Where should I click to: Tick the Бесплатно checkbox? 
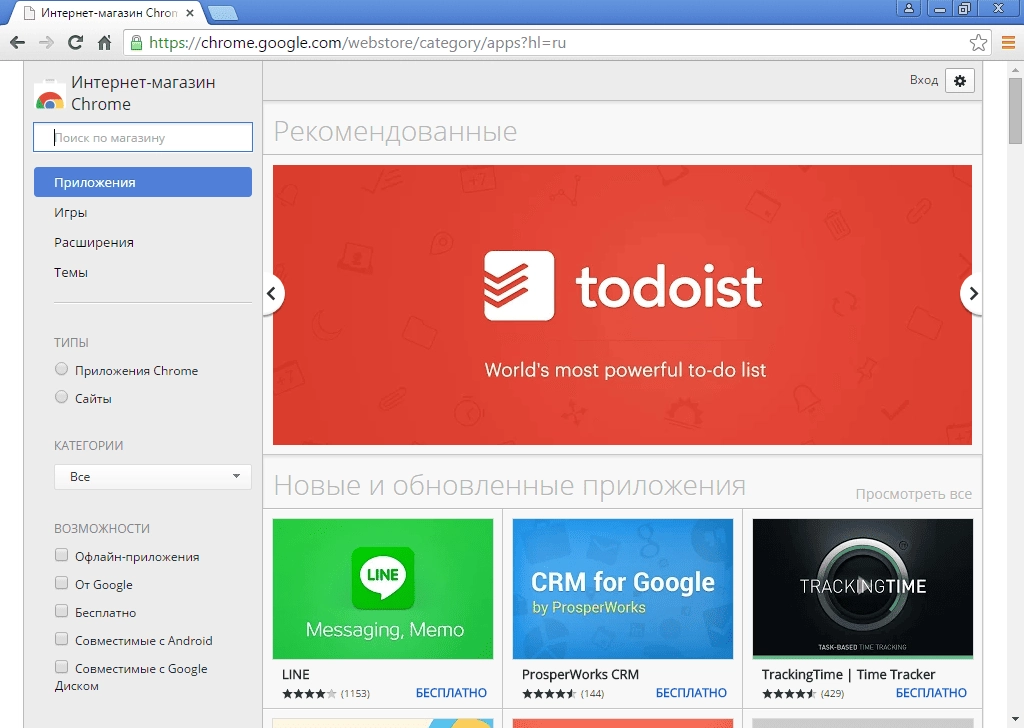[x=61, y=611]
